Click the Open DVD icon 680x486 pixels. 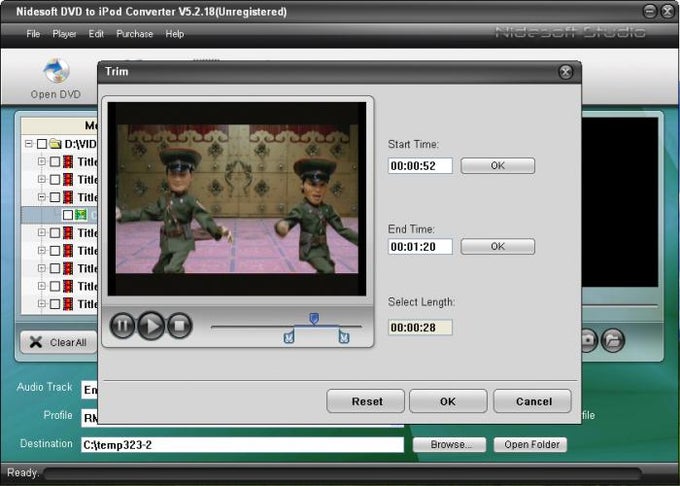56,71
